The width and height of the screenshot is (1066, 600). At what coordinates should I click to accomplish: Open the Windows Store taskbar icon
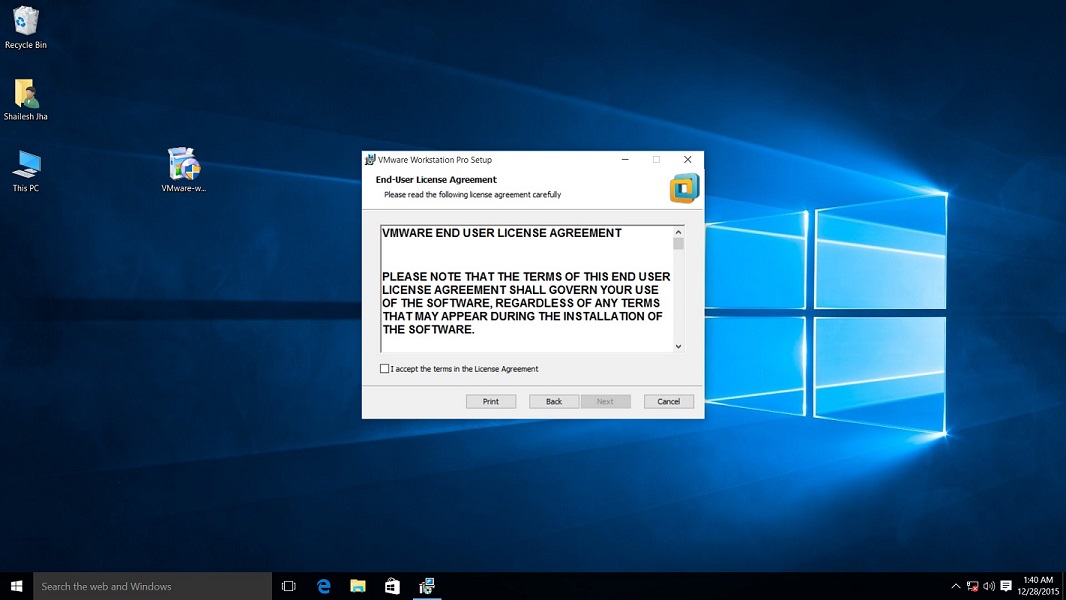(x=392, y=586)
